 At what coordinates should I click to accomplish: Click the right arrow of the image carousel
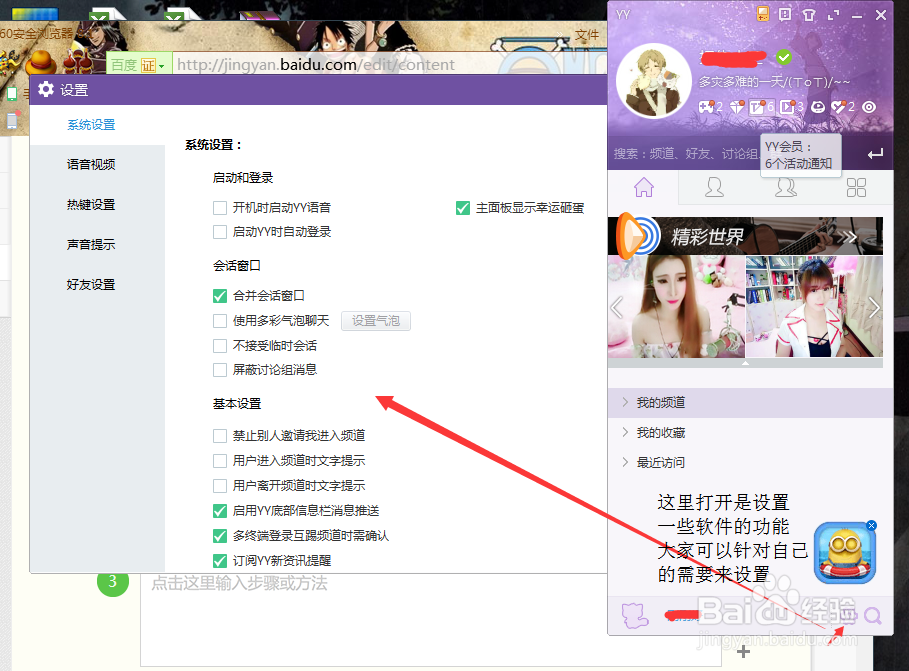(x=875, y=308)
